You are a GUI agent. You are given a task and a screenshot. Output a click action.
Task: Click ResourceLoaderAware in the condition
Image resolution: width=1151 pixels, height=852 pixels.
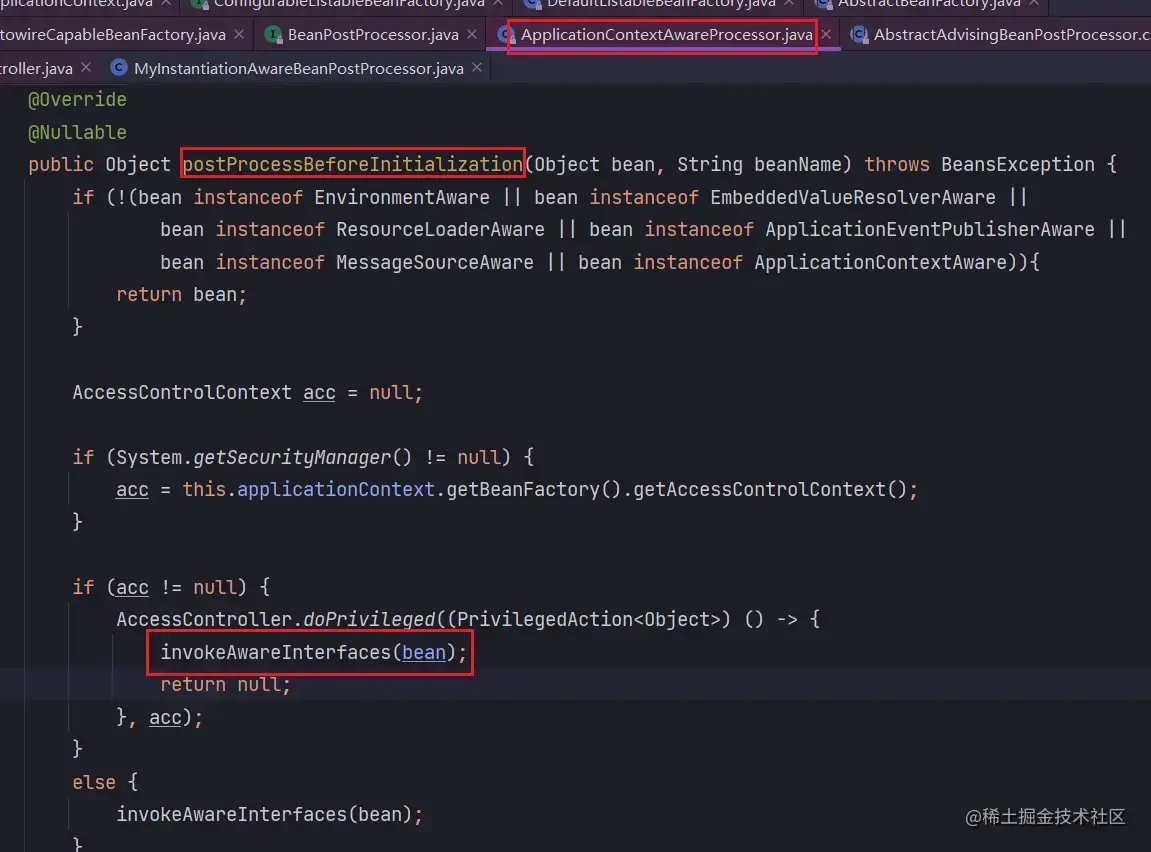440,230
